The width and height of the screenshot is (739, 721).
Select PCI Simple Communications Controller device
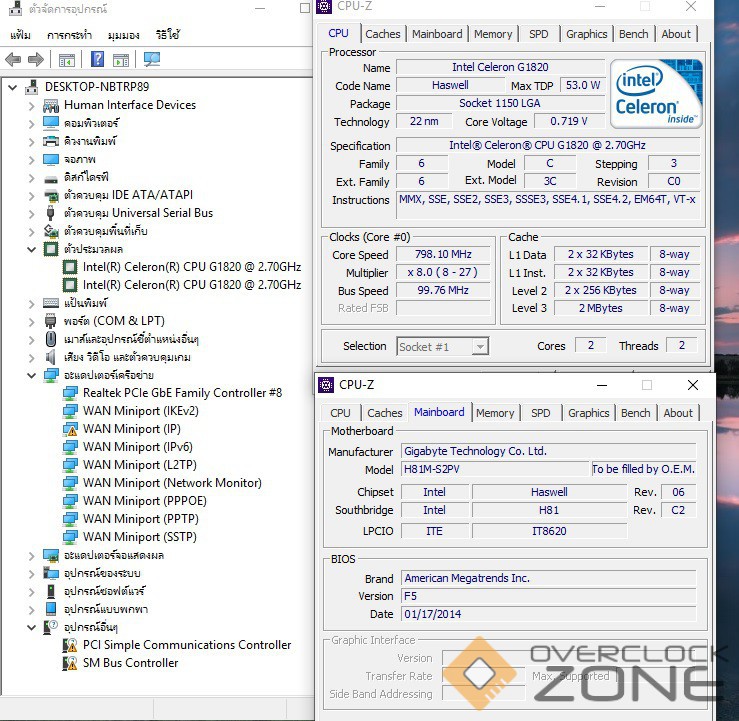[x=187, y=645]
